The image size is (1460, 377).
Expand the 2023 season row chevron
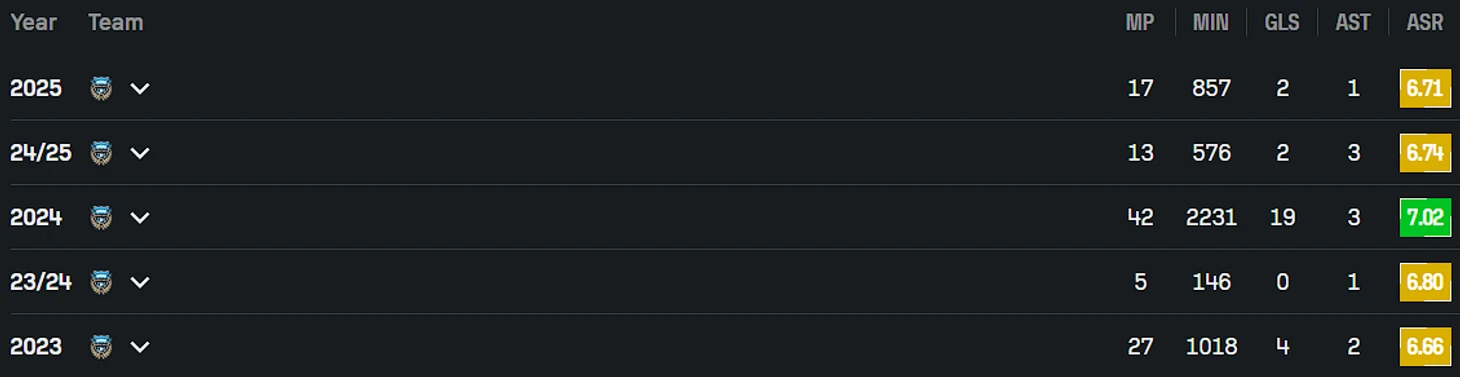pyautogui.click(x=140, y=346)
